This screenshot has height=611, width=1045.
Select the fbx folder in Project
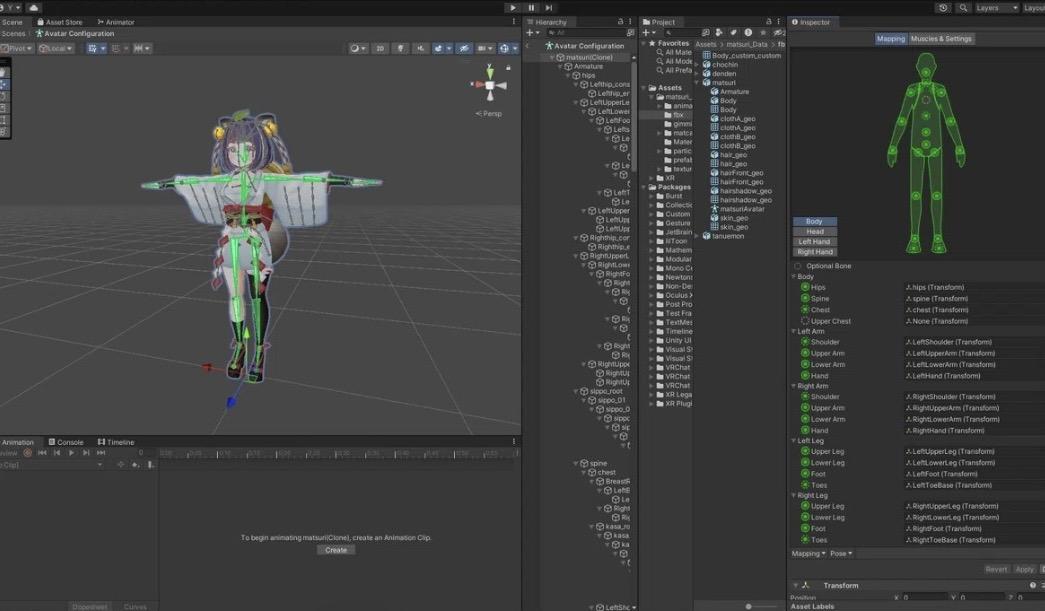pos(673,115)
